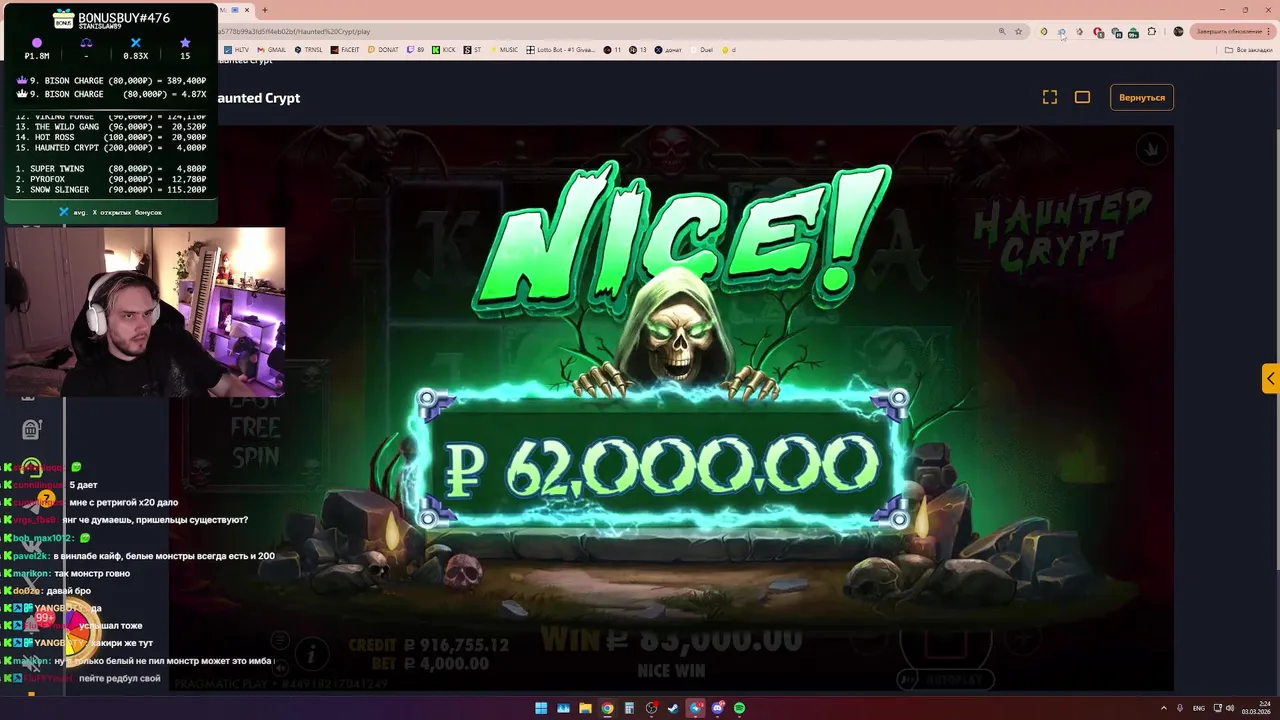Open the Lotto Bot bookmark
The image size is (1280, 720).
pos(561,49)
